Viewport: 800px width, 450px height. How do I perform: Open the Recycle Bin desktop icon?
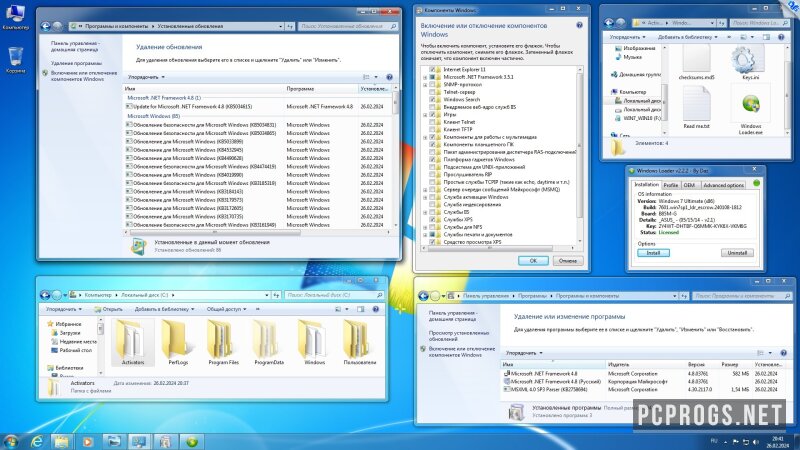pyautogui.click(x=15, y=60)
